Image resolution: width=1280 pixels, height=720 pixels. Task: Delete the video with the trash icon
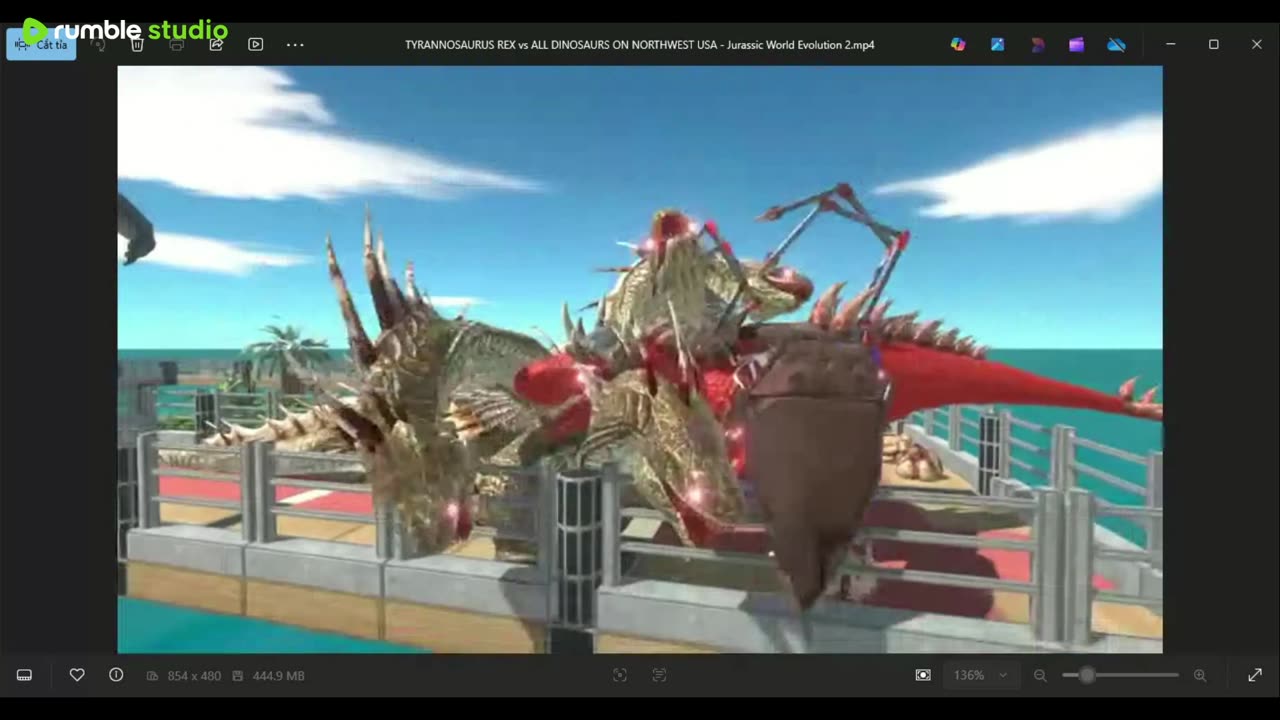tap(138, 45)
